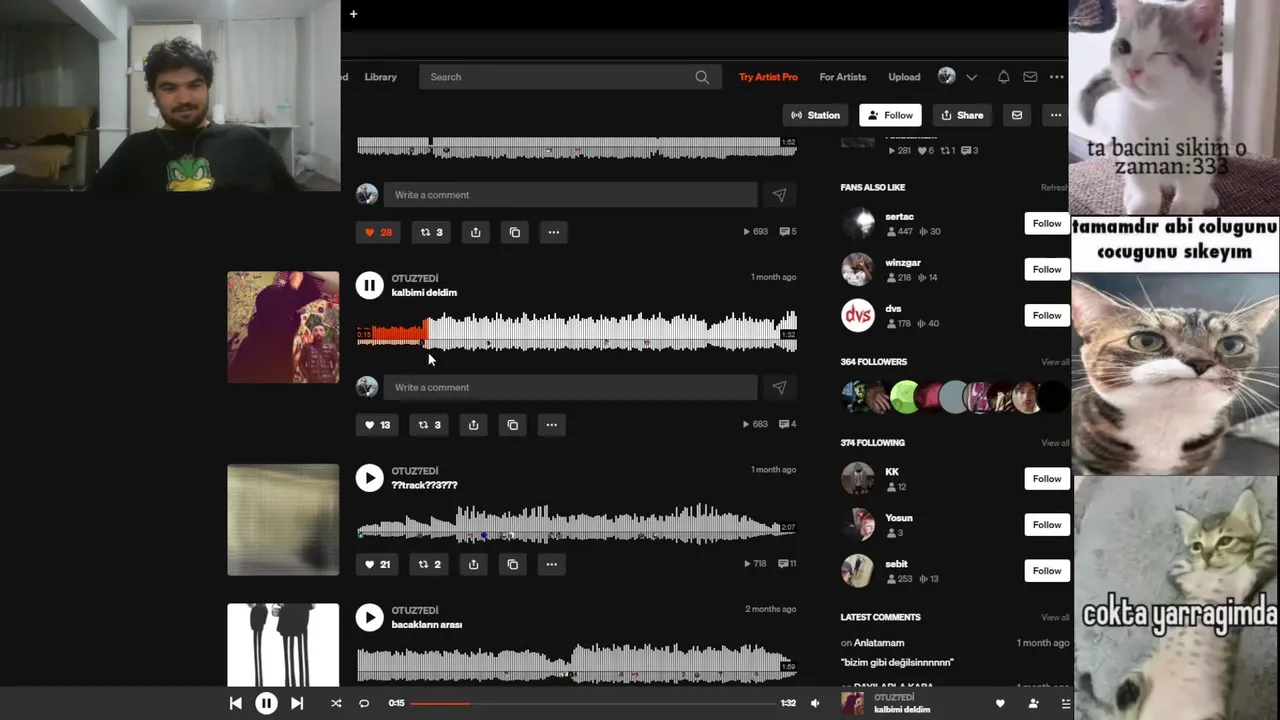The height and width of the screenshot is (720, 1280).
Task: Repost the top track with 28 likes
Action: pyautogui.click(x=432, y=232)
